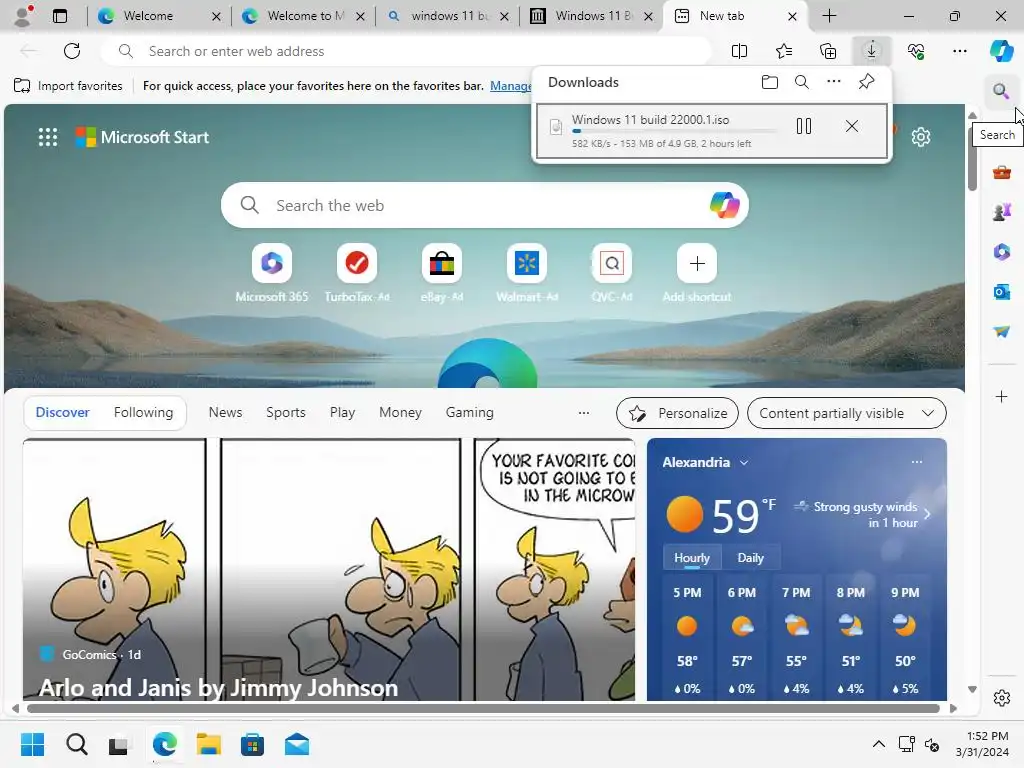Click the sidebar Search icon

click(1001, 91)
